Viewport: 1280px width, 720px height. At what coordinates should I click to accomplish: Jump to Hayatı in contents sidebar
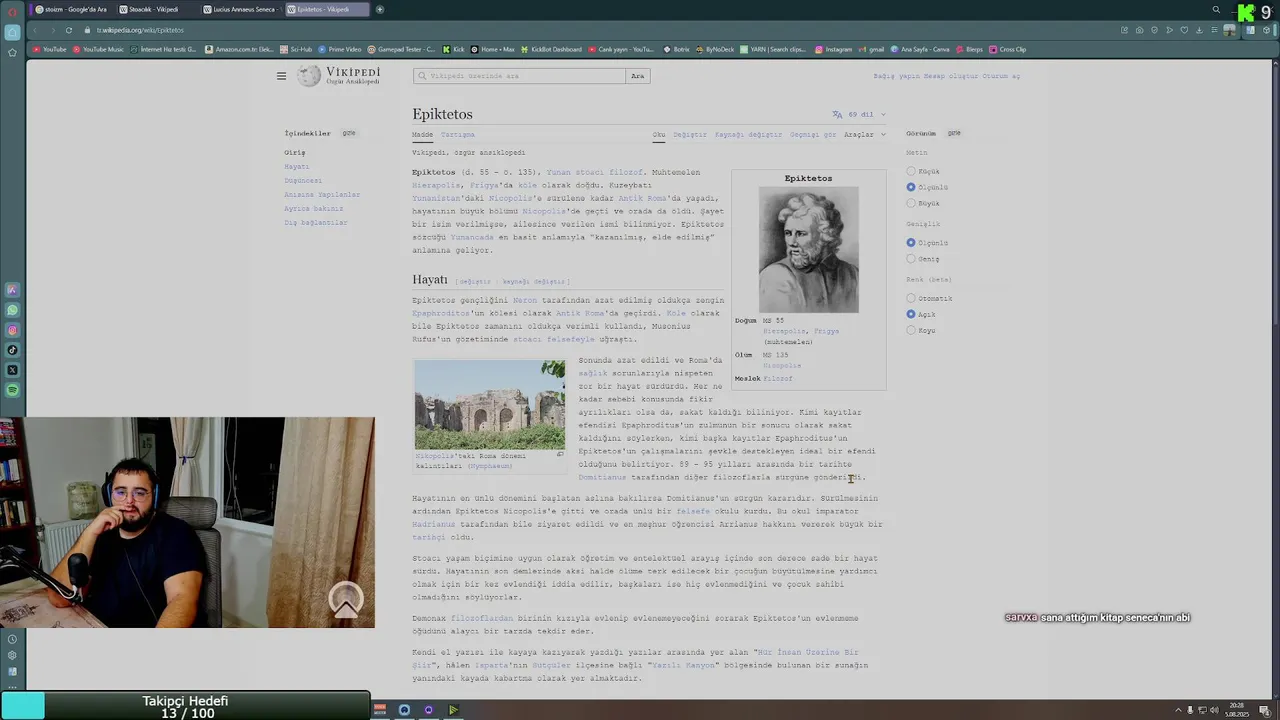pos(297,167)
